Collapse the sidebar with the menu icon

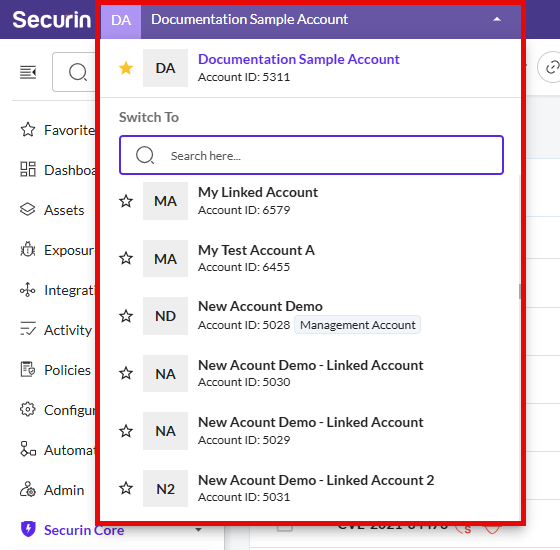click(28, 72)
